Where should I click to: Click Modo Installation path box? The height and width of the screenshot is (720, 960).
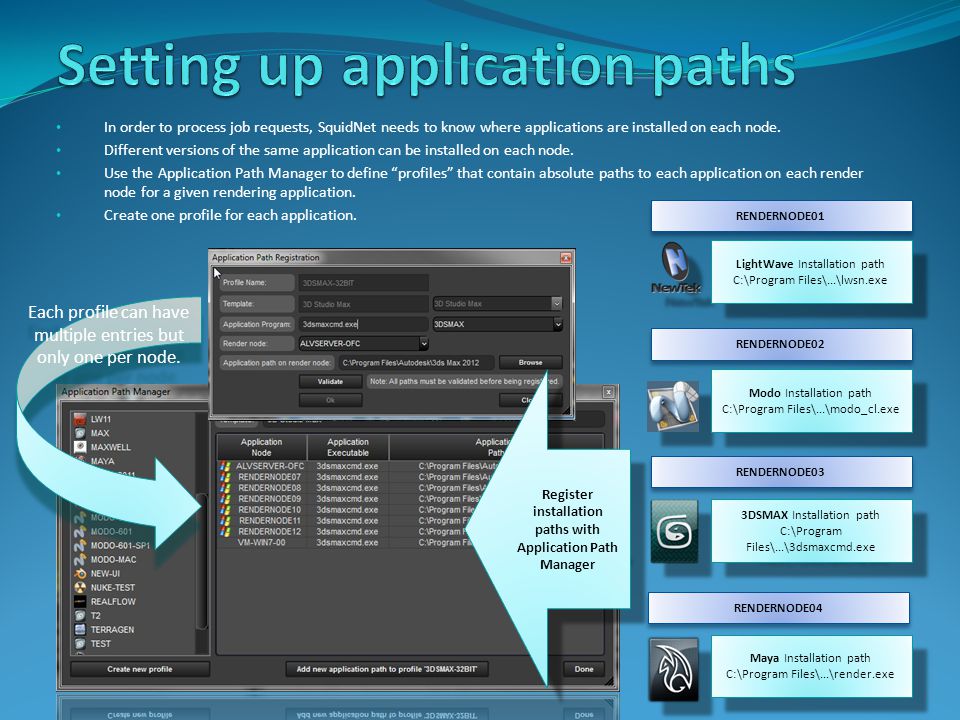pos(811,401)
